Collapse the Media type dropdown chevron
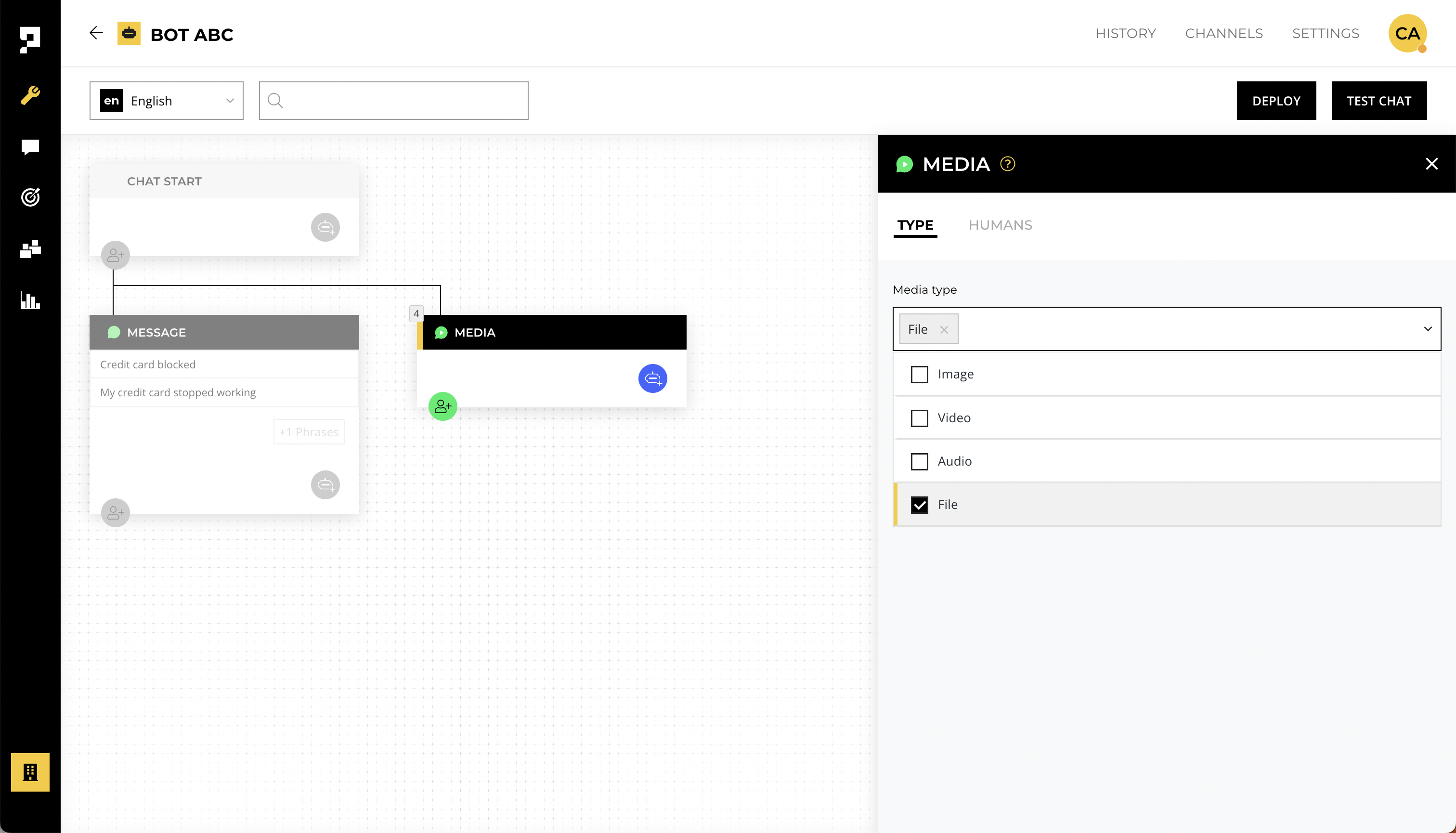Image resolution: width=1456 pixels, height=833 pixels. coord(1428,329)
